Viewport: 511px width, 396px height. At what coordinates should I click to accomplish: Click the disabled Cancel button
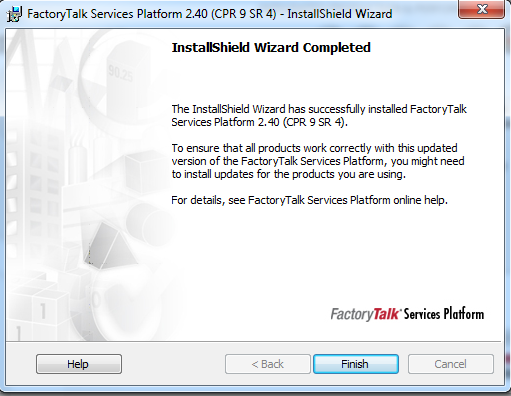(451, 364)
